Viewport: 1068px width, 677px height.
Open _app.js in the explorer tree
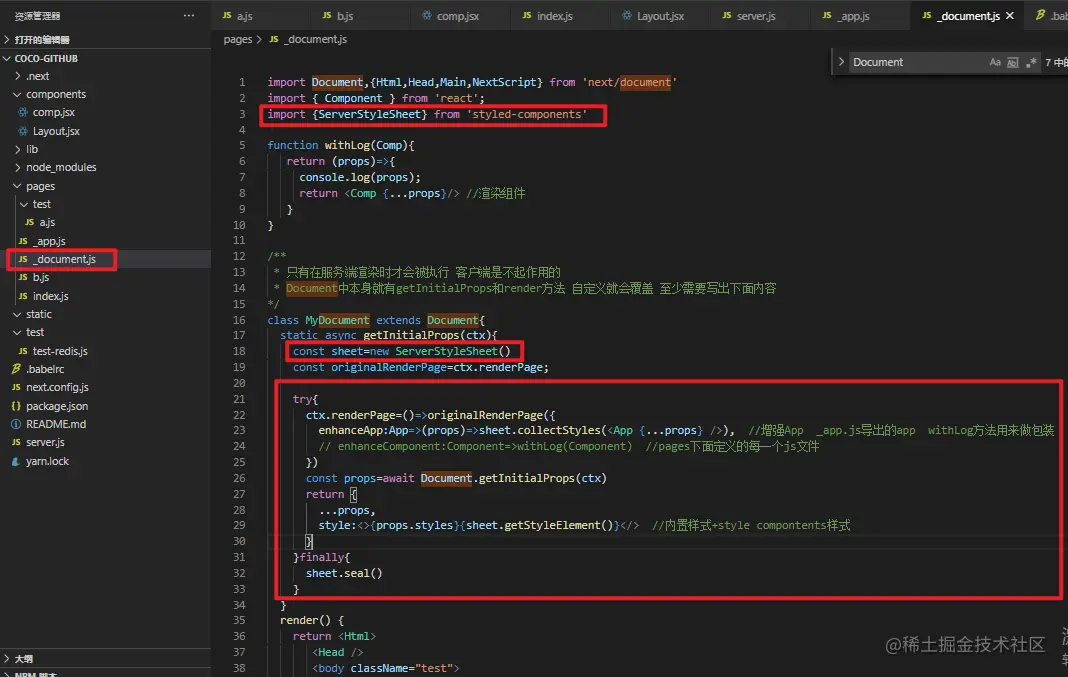(50, 241)
